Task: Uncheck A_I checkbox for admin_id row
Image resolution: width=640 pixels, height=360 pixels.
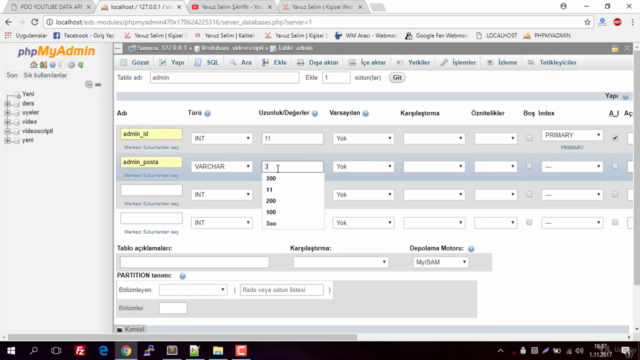Action: [615, 138]
